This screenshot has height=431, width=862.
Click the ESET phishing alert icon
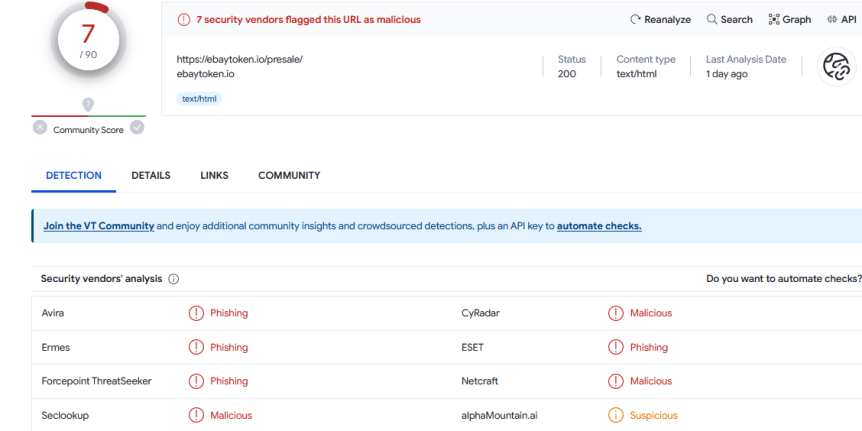[615, 347]
